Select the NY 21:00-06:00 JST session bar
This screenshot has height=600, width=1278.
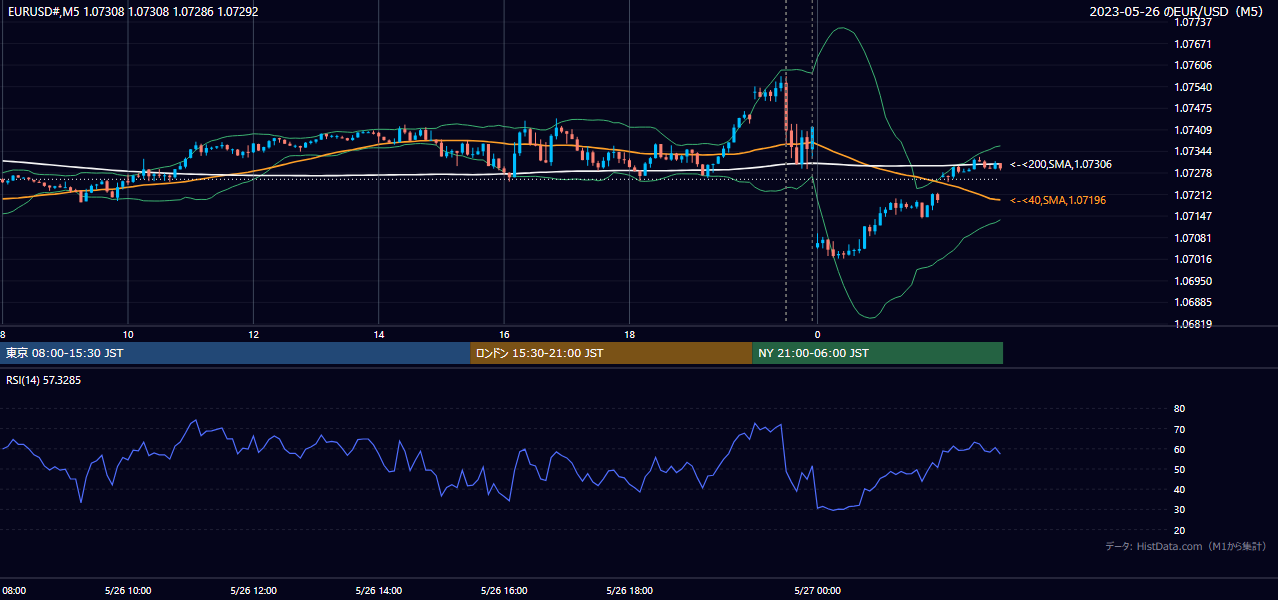[877, 353]
